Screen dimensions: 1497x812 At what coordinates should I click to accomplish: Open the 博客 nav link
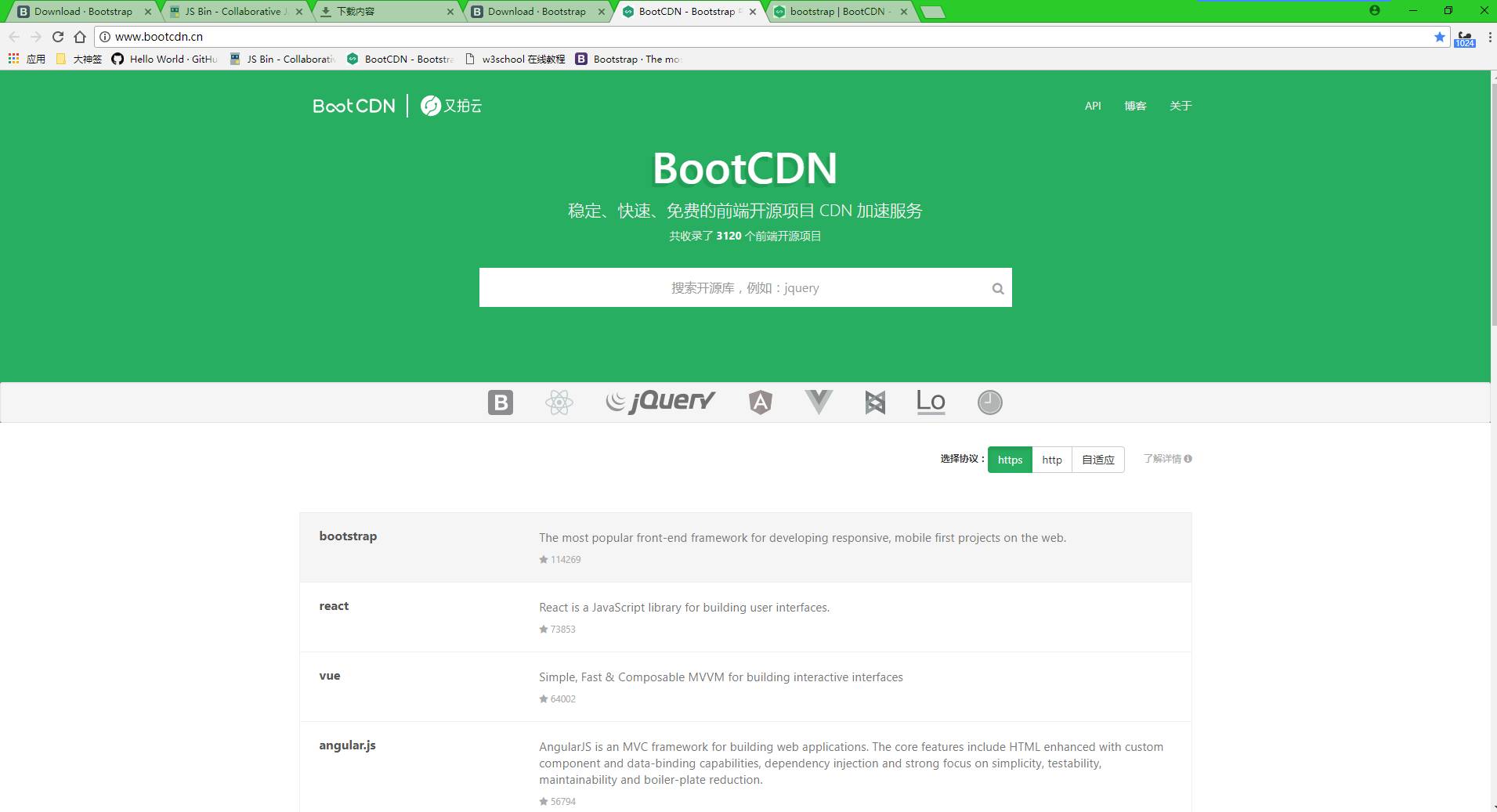pyautogui.click(x=1135, y=106)
